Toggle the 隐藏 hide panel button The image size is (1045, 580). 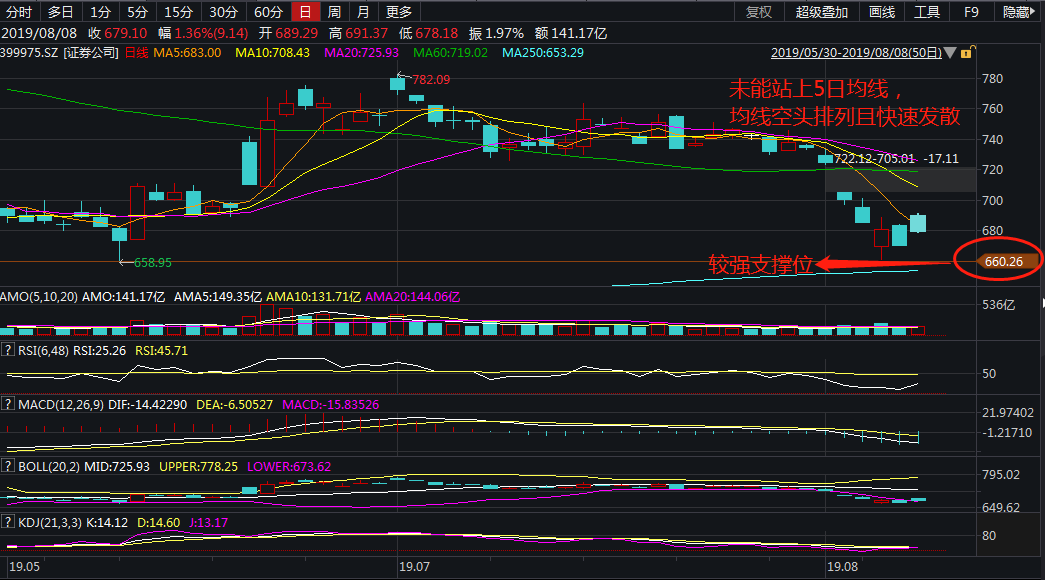[1018, 12]
